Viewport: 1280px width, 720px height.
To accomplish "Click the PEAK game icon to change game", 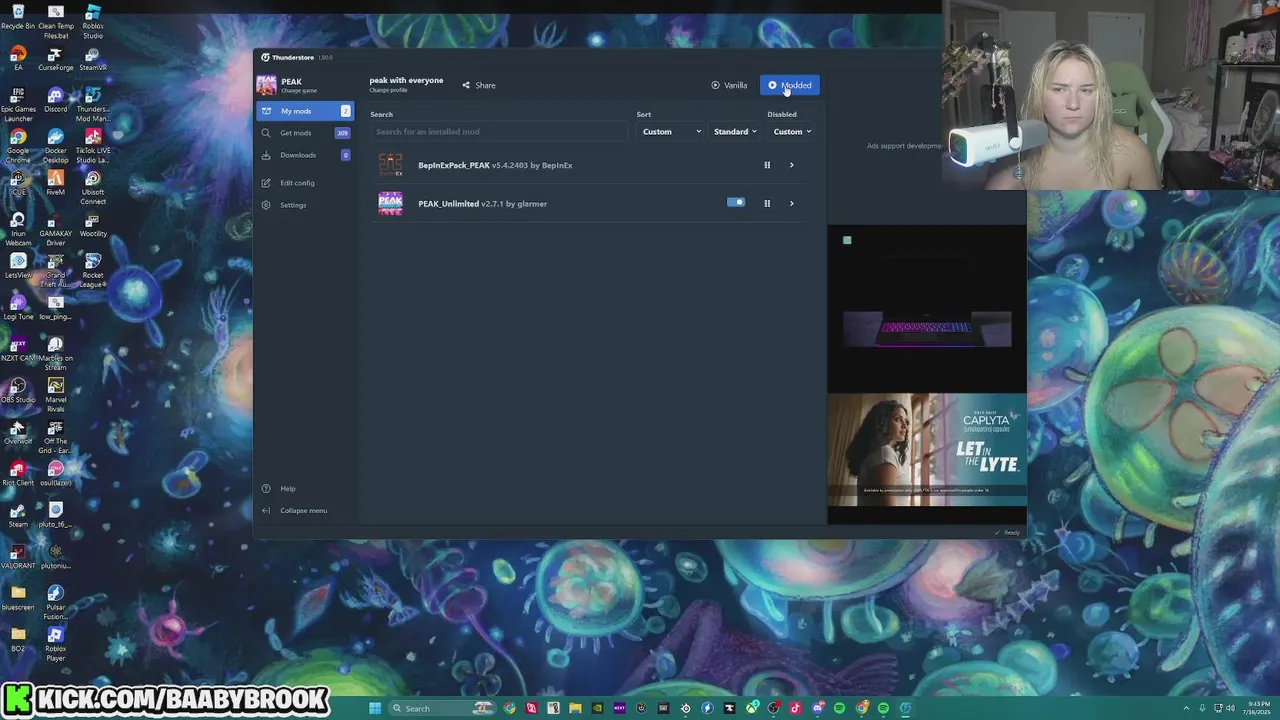I will 266,85.
